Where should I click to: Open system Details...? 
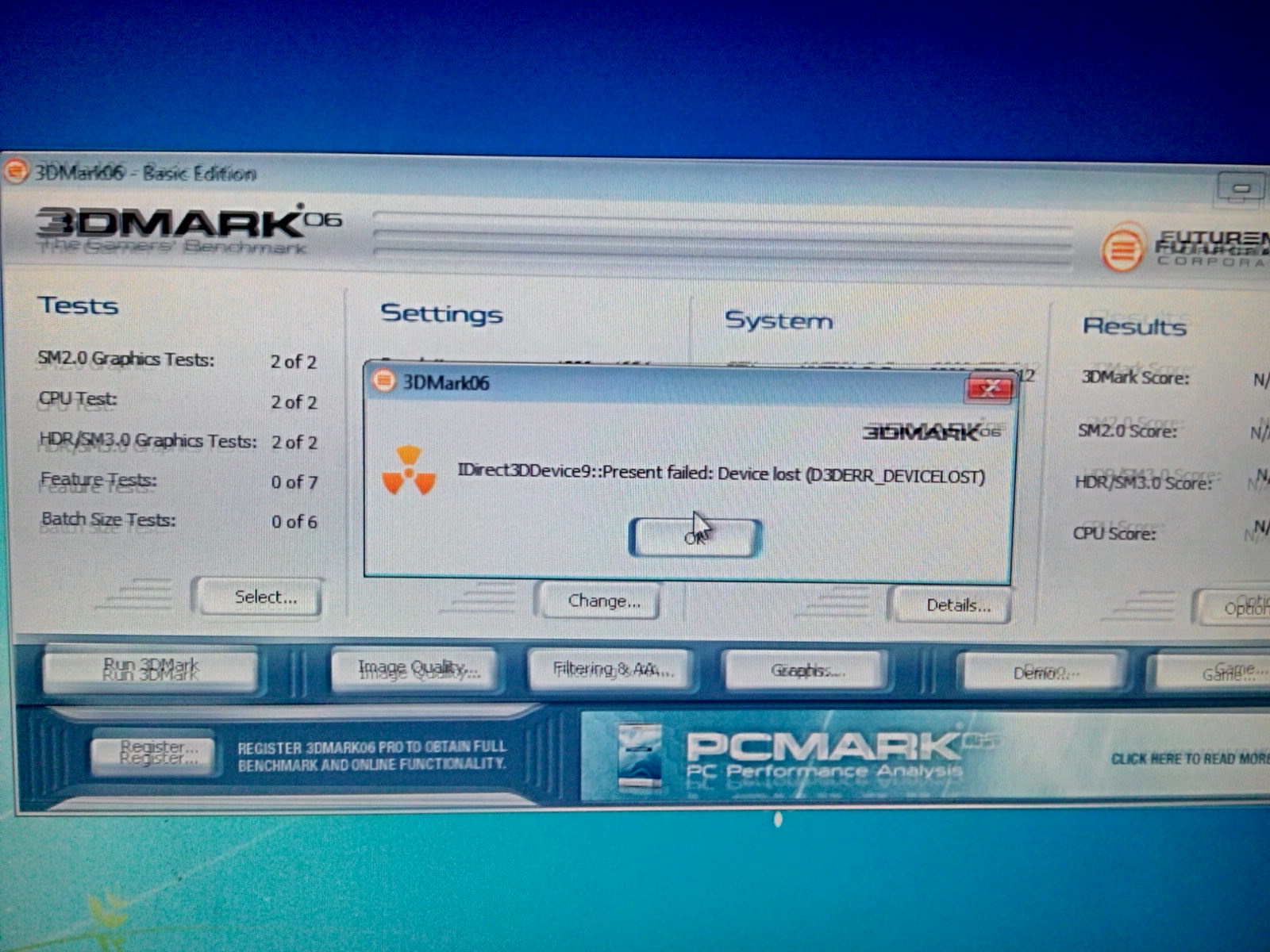952,605
